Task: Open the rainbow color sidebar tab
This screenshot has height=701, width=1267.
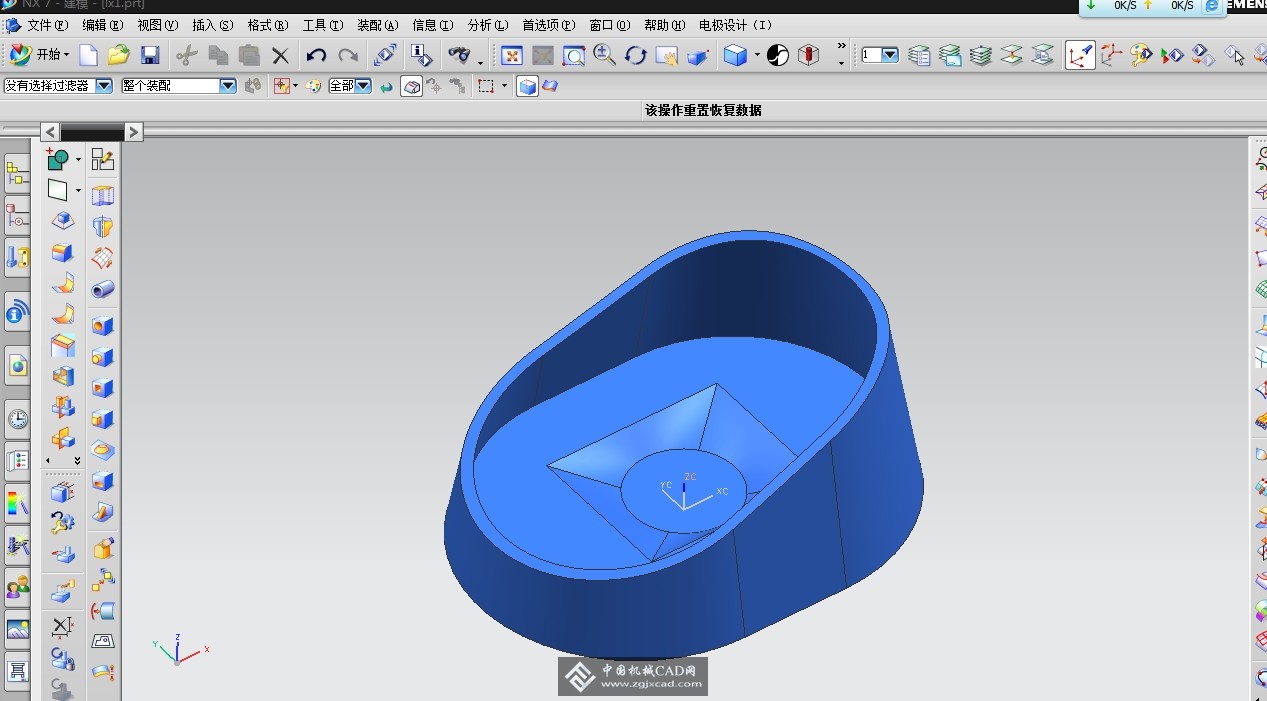Action: coord(17,503)
